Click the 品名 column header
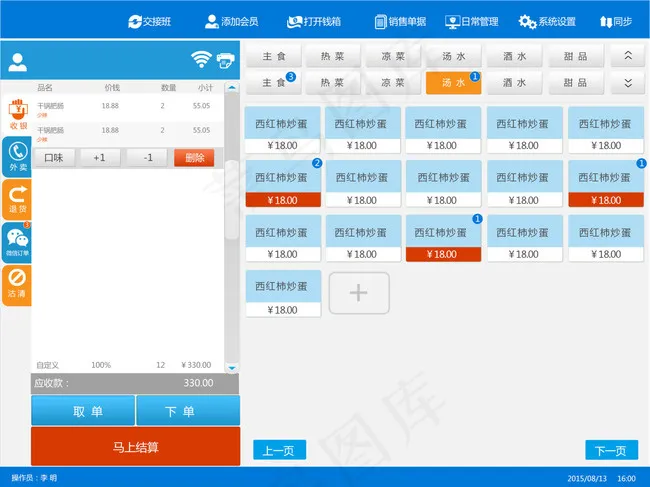 coord(45,87)
